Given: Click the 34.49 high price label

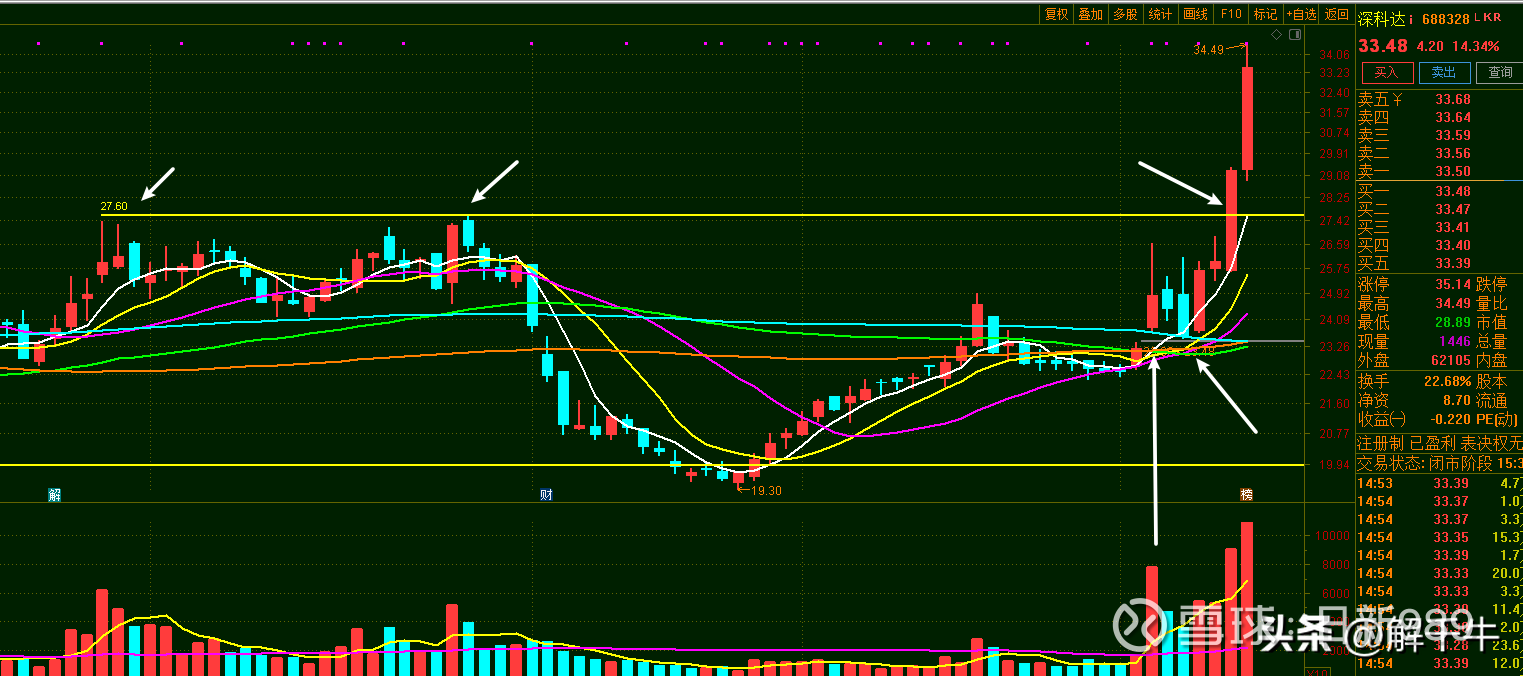Looking at the screenshot, I should (x=1208, y=49).
